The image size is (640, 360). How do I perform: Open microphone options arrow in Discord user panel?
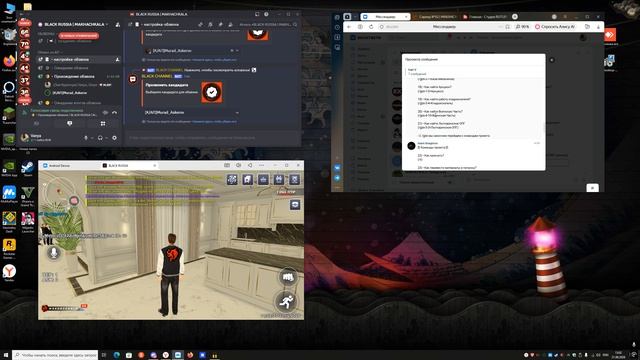click(x=91, y=138)
